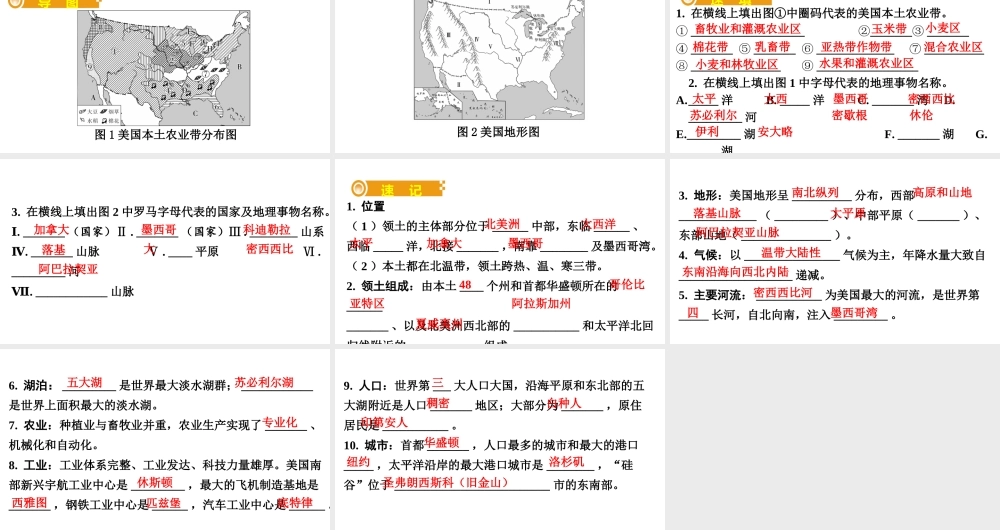Select red answer 水果和灌溉农业区
1000x530 pixels.
click(x=867, y=63)
